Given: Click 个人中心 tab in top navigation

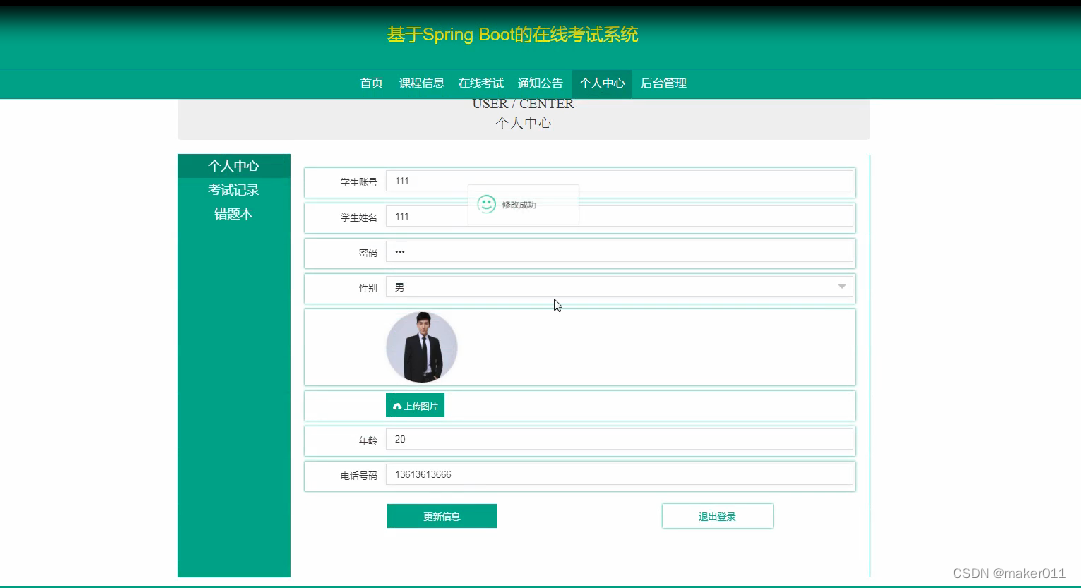Looking at the screenshot, I should click(x=602, y=83).
